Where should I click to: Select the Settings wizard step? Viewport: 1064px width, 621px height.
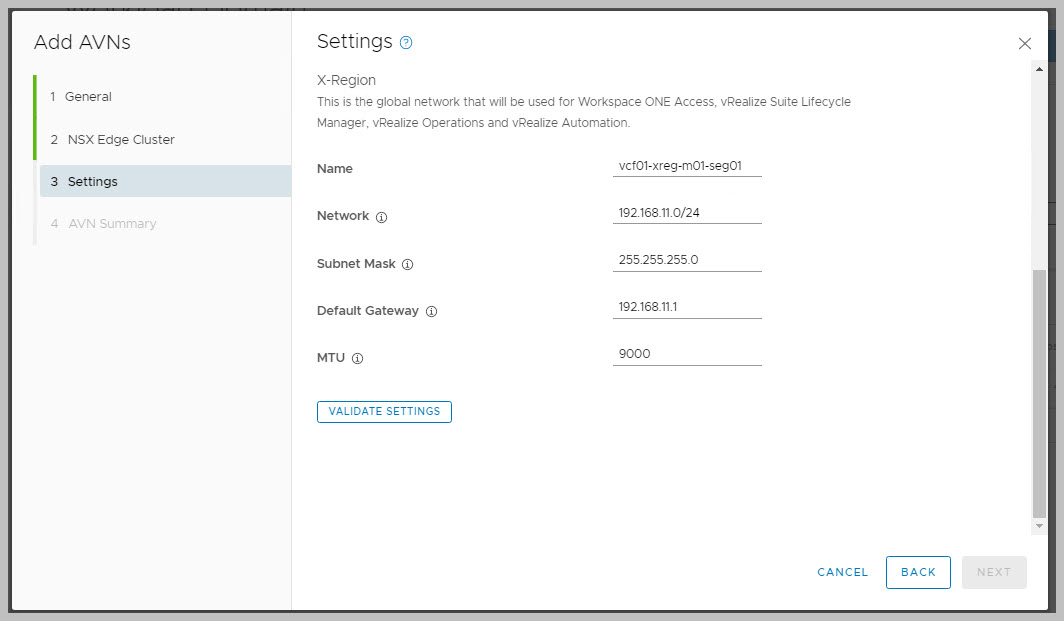click(92, 182)
